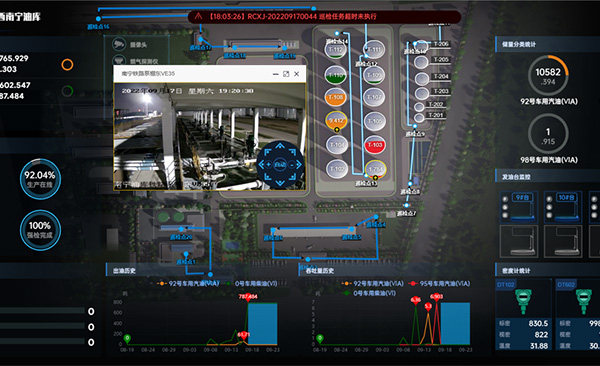600x366 pixels.
Task: Select the green T-110 tank
Action: click(x=336, y=75)
